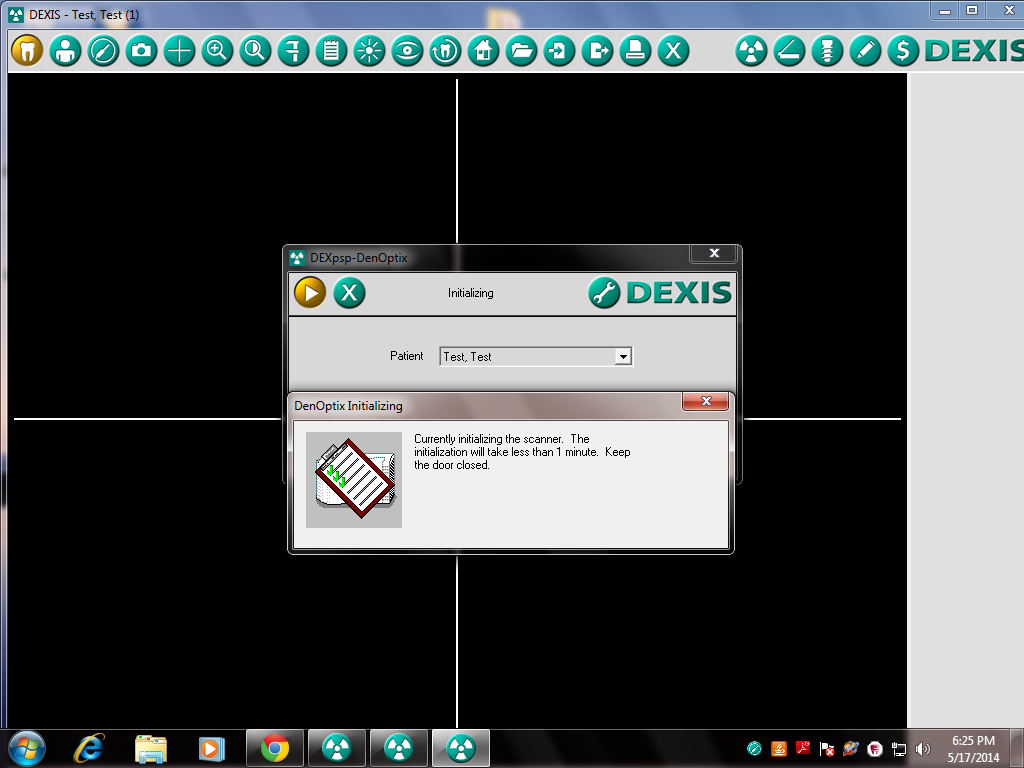Click the home icon in toolbar

click(483, 50)
